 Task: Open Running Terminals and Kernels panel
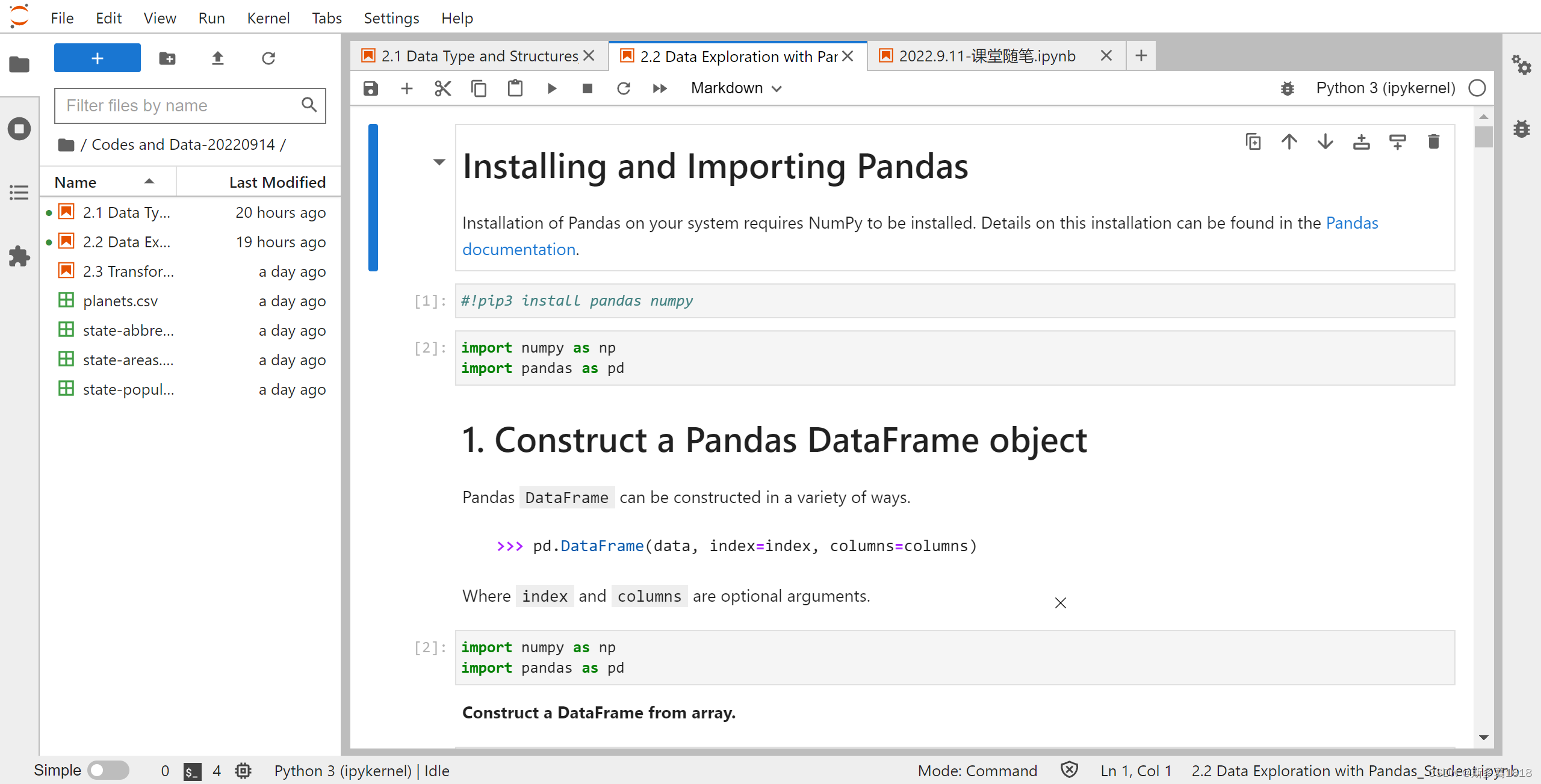click(x=19, y=129)
